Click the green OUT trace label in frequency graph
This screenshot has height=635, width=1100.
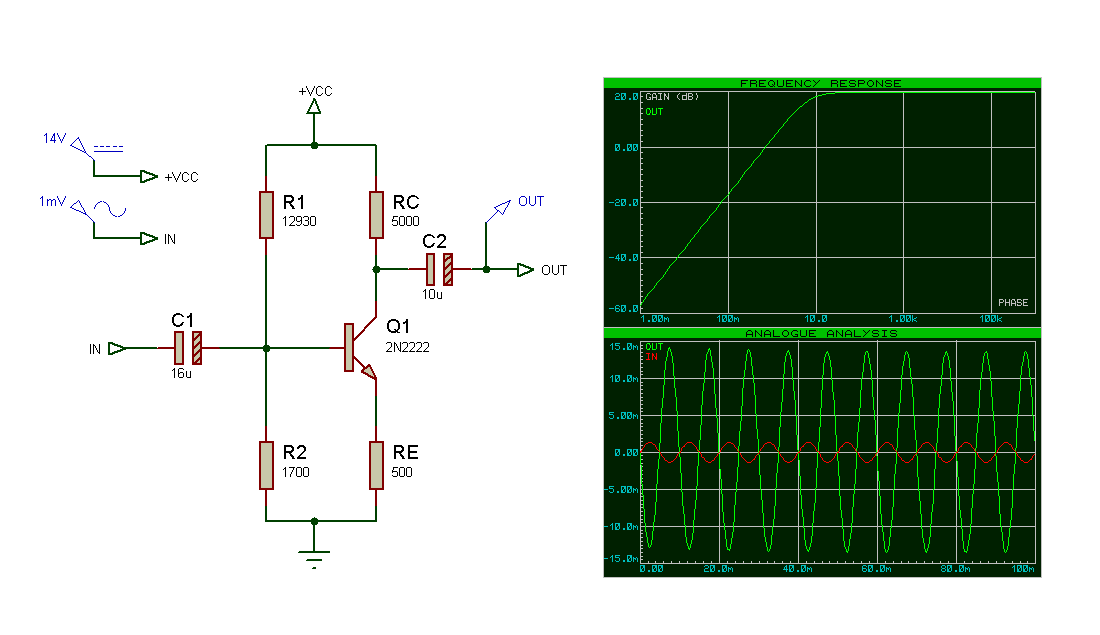(x=654, y=112)
